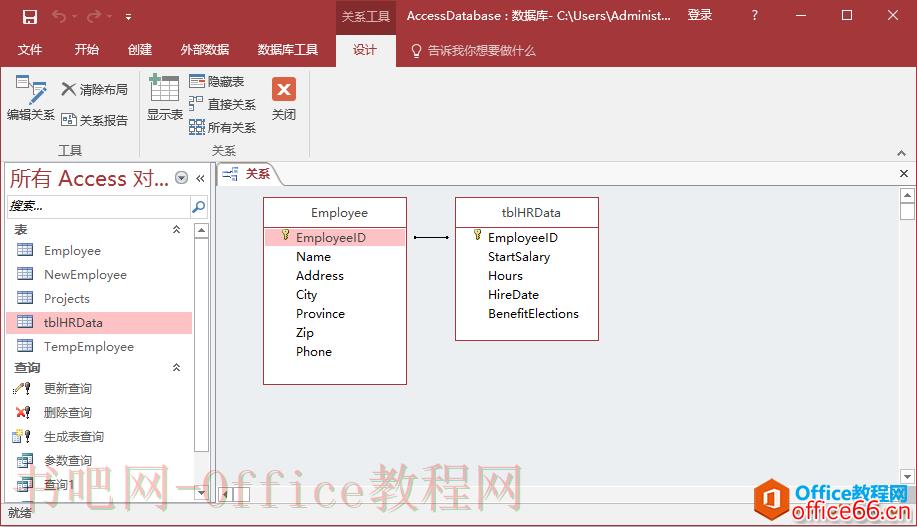The image size is (917, 527).
Task: Select the Address field in Employee box
Action: pos(320,275)
